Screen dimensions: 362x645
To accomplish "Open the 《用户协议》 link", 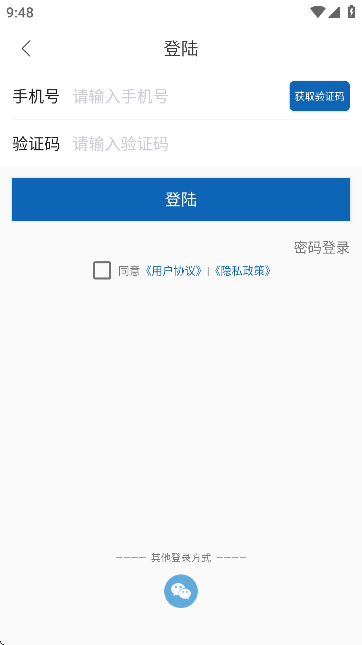I will [x=174, y=271].
